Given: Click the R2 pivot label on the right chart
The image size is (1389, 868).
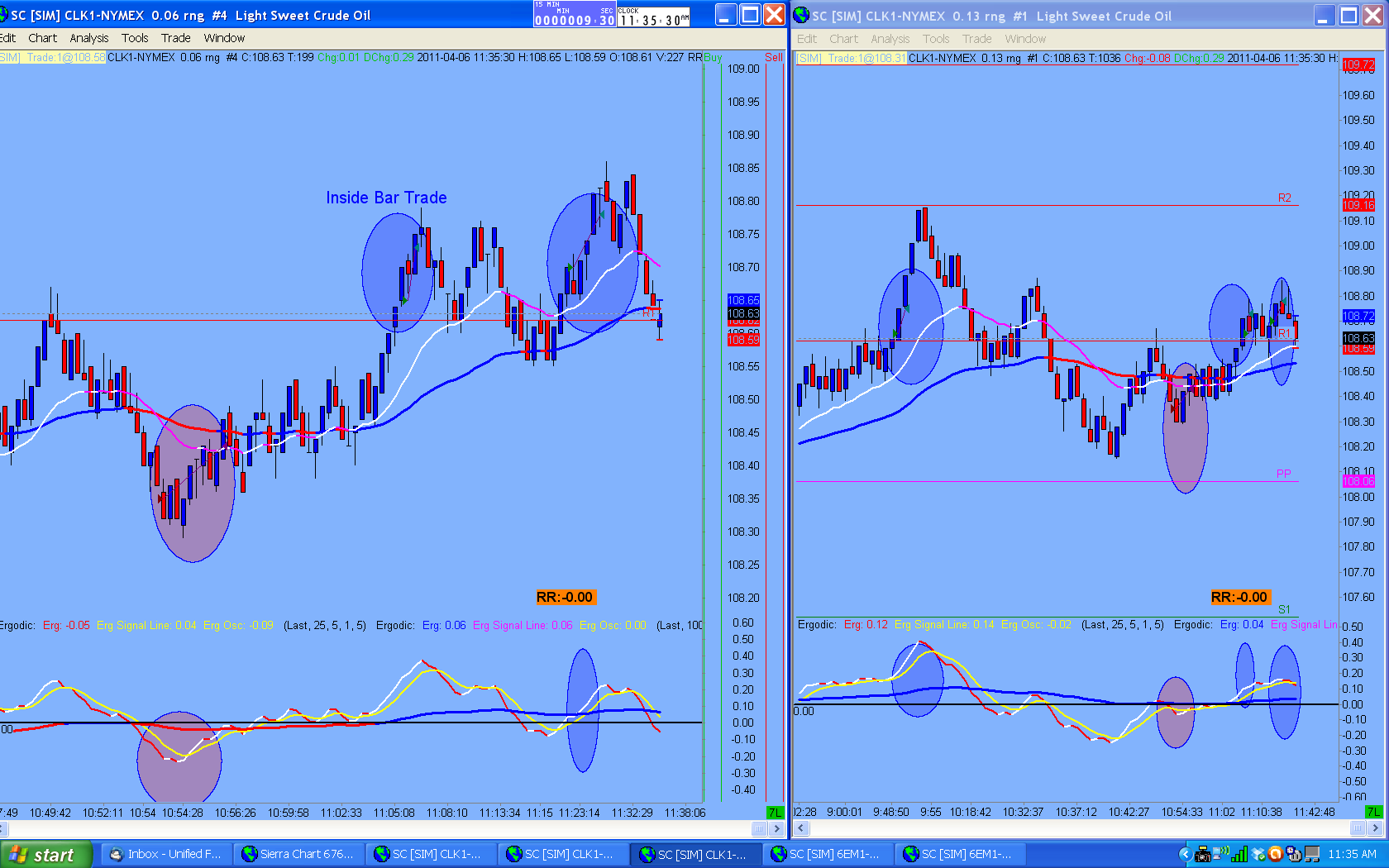Looking at the screenshot, I should [1285, 198].
